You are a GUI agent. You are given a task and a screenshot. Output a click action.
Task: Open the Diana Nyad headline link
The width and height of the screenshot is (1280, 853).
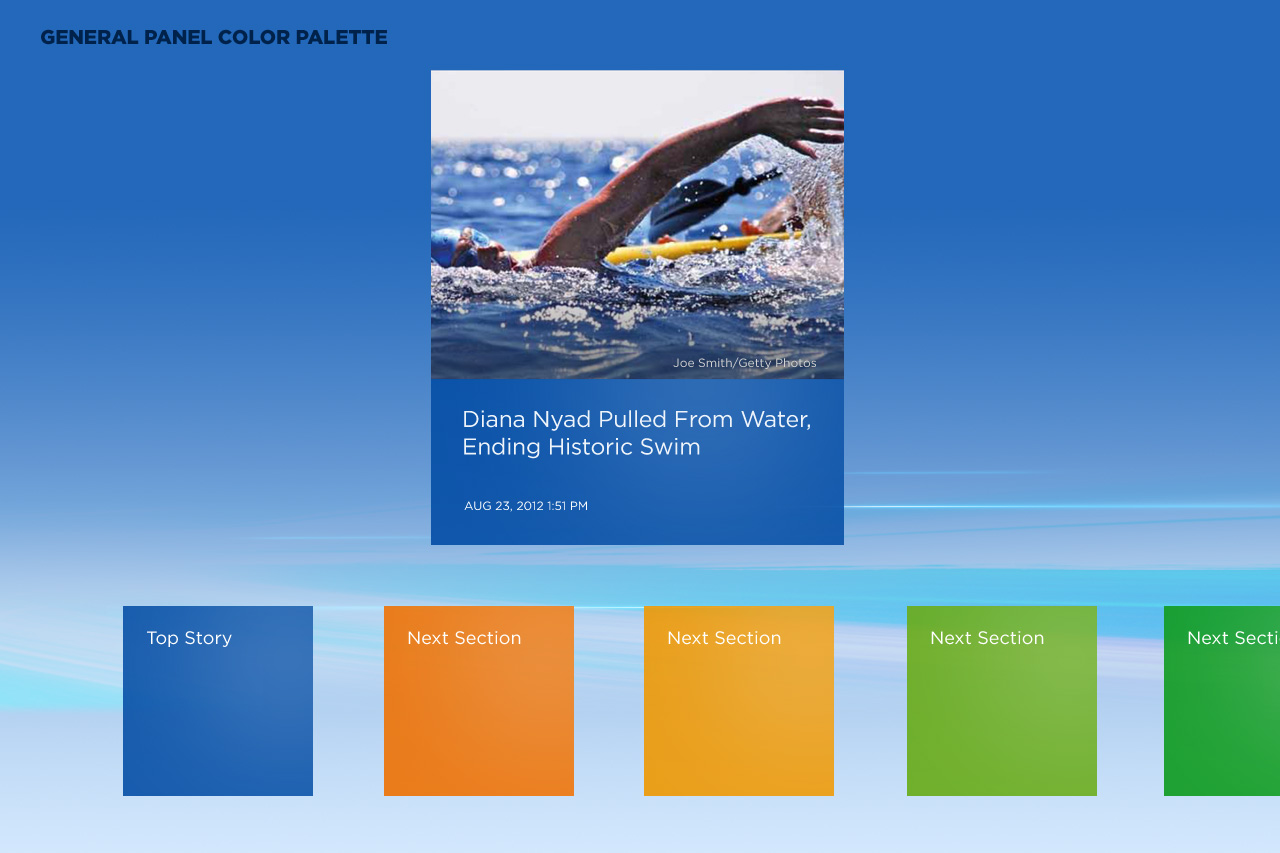pyautogui.click(x=636, y=433)
